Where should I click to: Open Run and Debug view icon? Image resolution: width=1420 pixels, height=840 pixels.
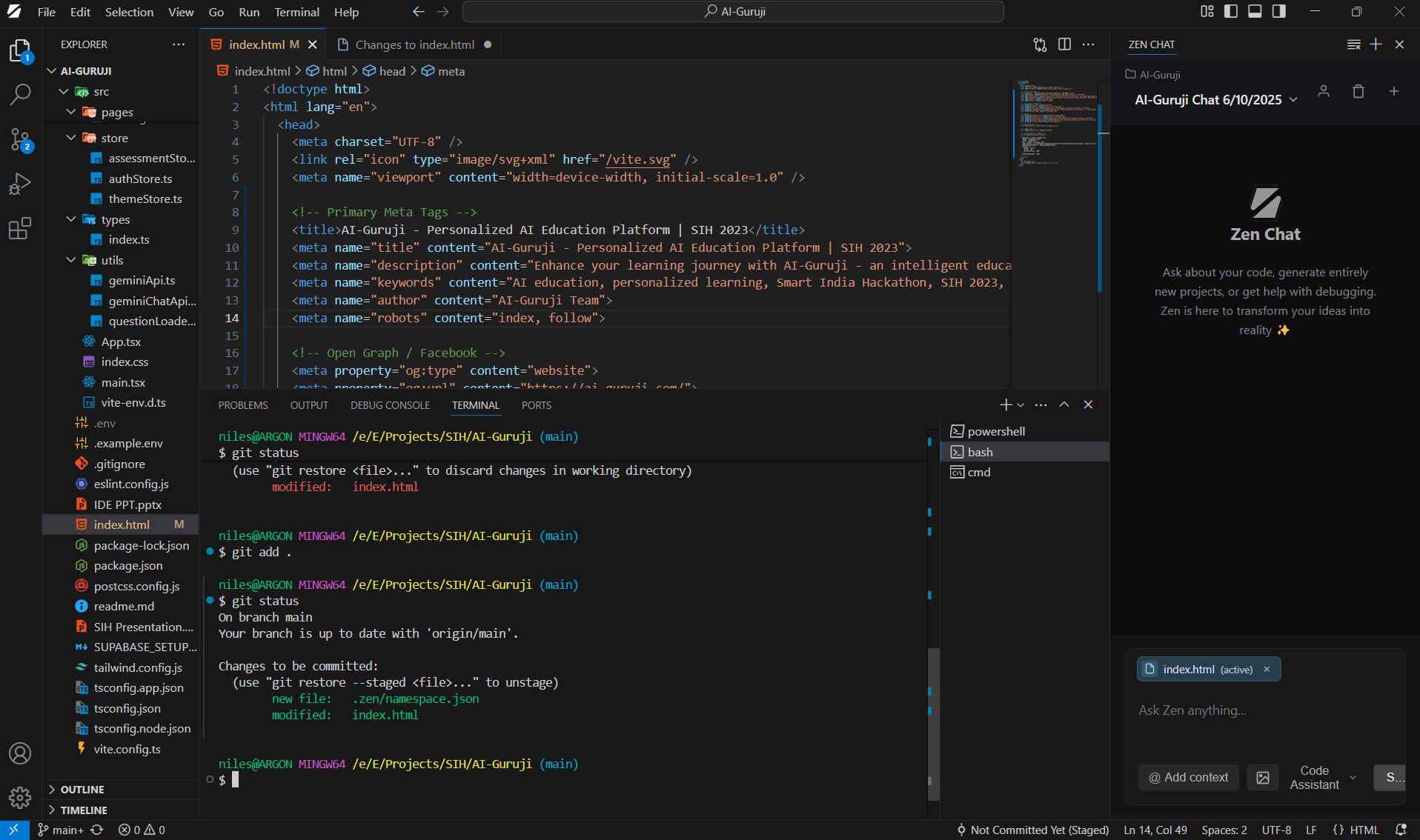(20, 184)
